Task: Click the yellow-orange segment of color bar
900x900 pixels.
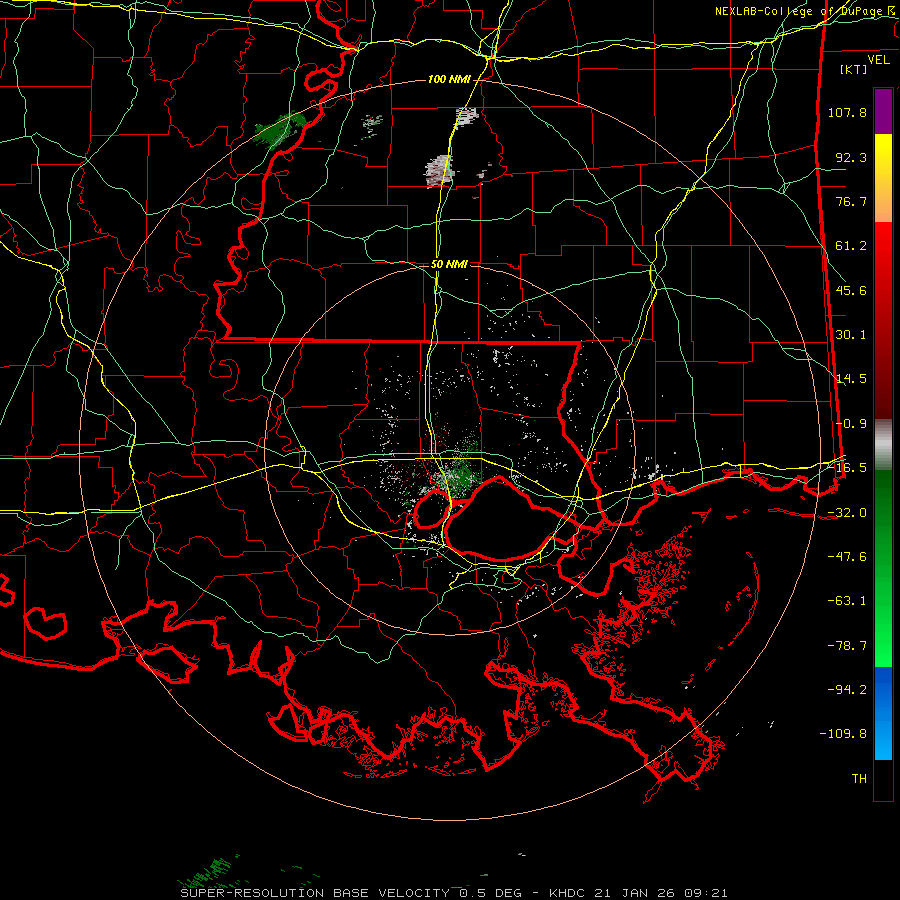Action: click(883, 178)
